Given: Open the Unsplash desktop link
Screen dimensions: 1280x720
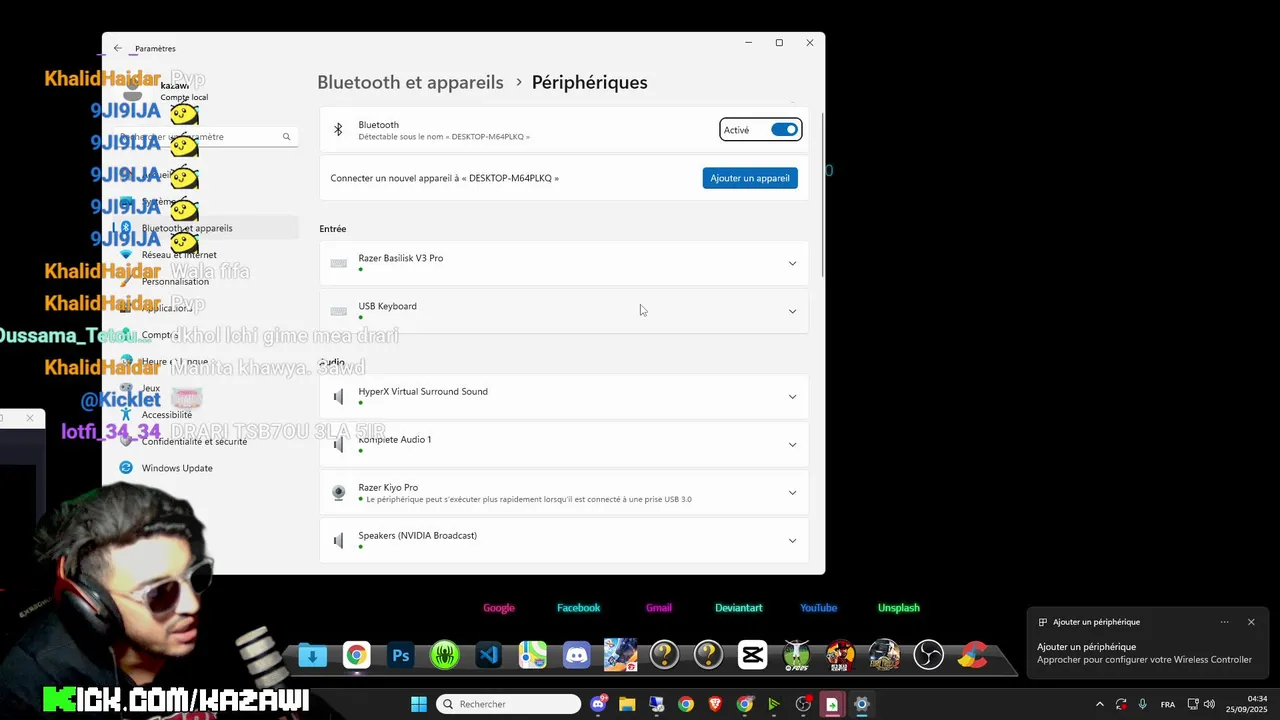Looking at the screenshot, I should tap(899, 608).
